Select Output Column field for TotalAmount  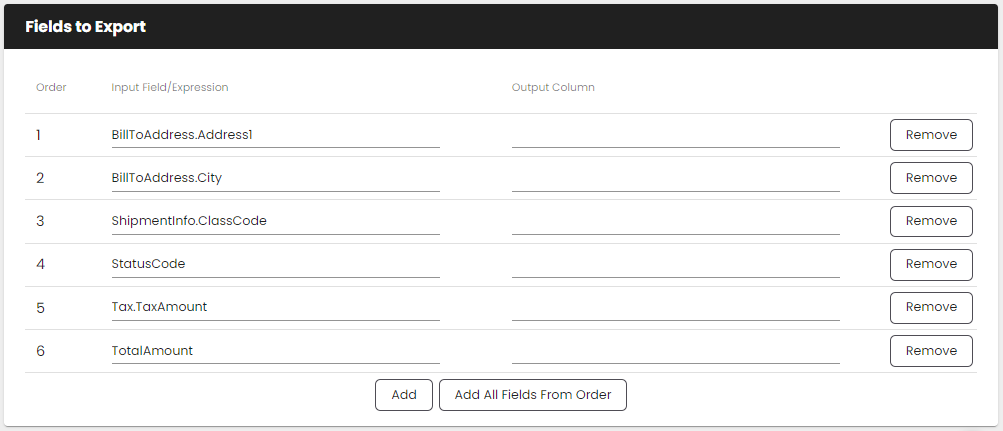(x=675, y=351)
